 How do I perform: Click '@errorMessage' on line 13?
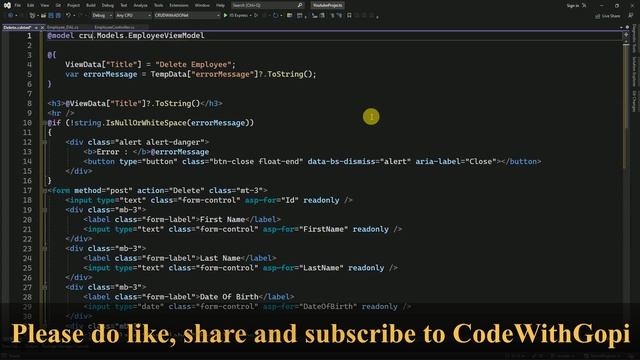click(180, 152)
